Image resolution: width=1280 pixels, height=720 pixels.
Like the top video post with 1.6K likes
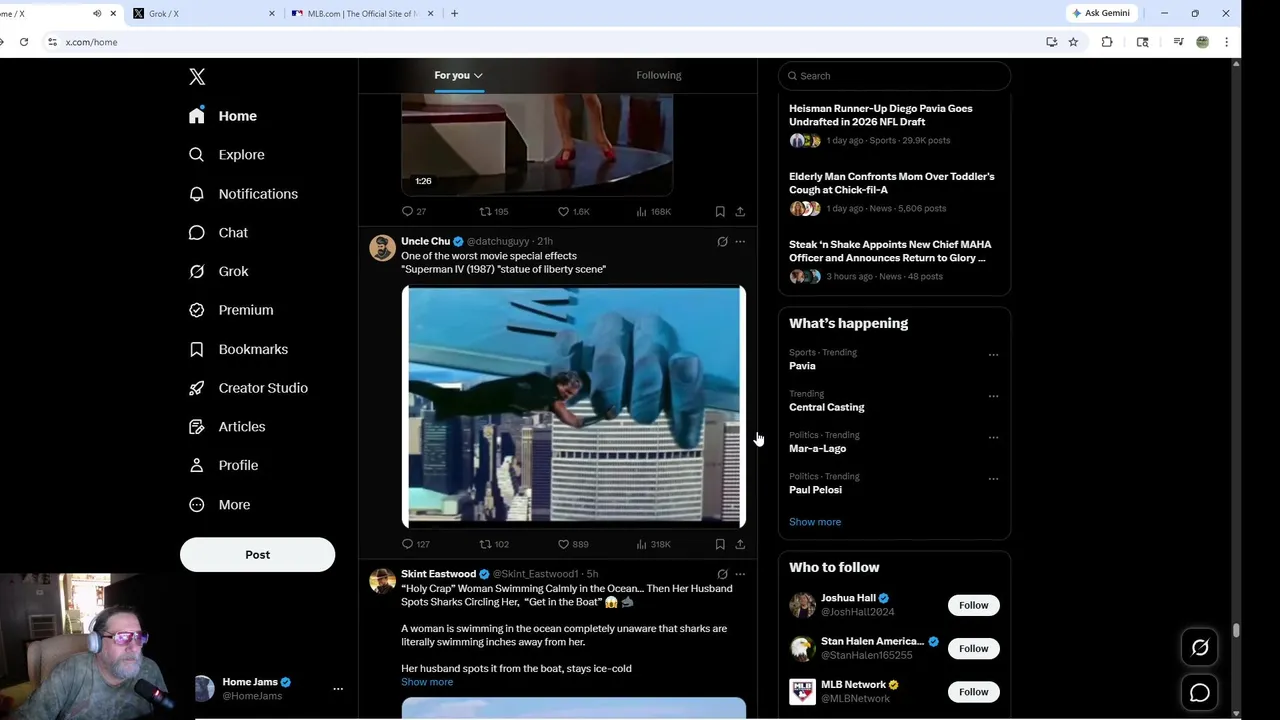pyautogui.click(x=573, y=212)
